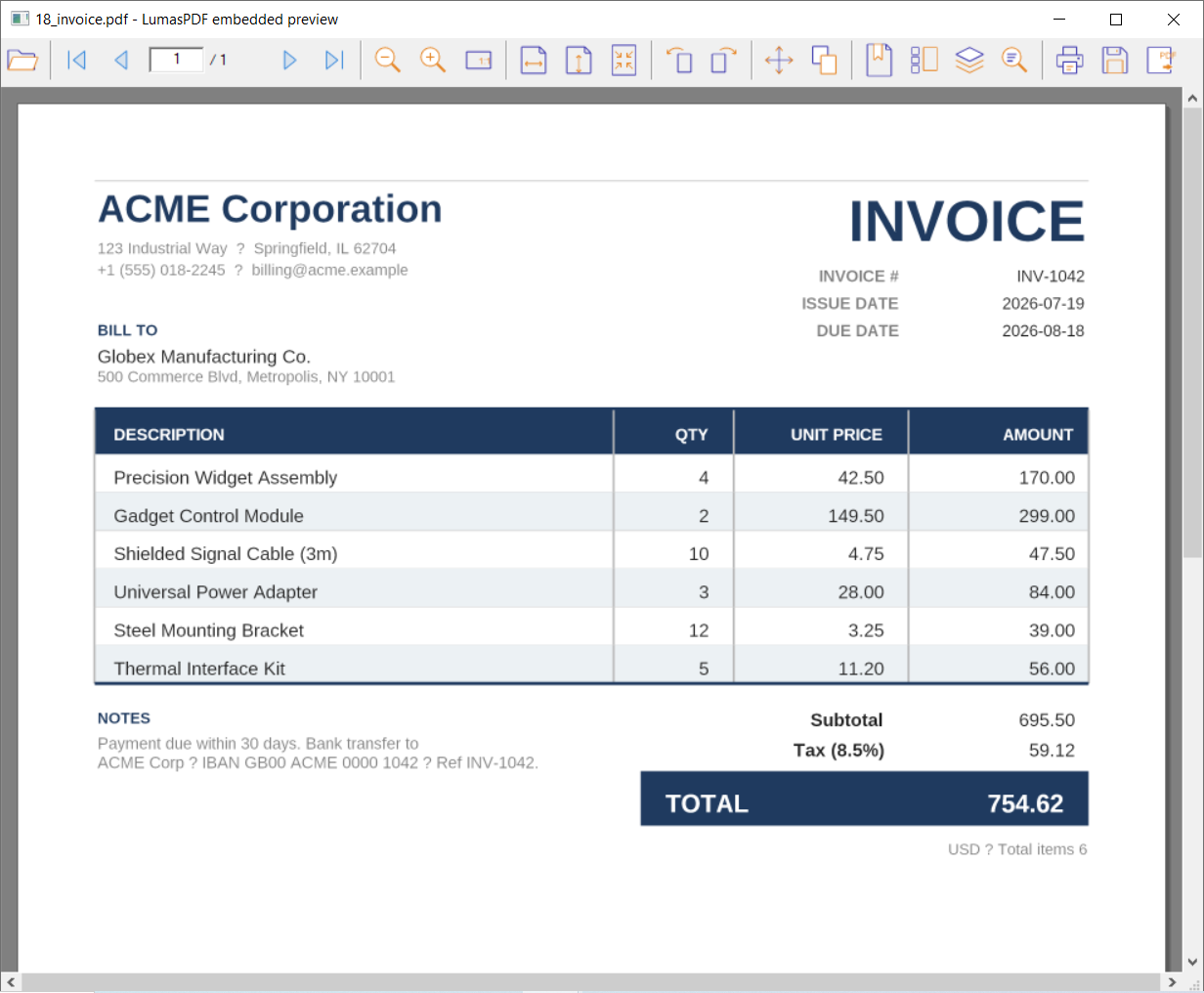Image resolution: width=1204 pixels, height=993 pixels.
Task: Rotate page clockwise
Action: (x=724, y=61)
